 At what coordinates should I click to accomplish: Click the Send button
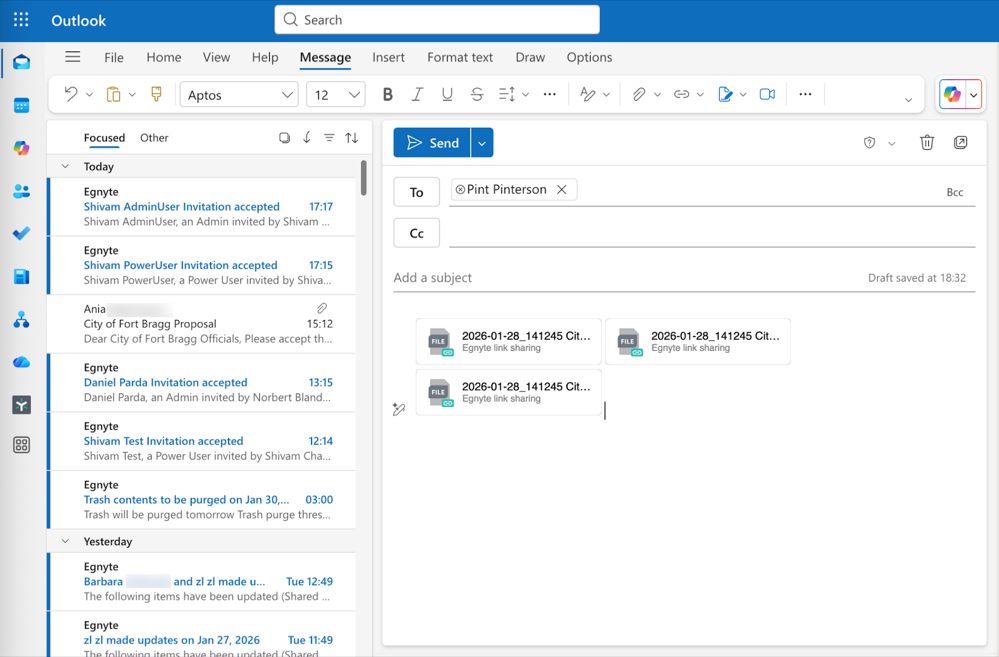point(432,142)
